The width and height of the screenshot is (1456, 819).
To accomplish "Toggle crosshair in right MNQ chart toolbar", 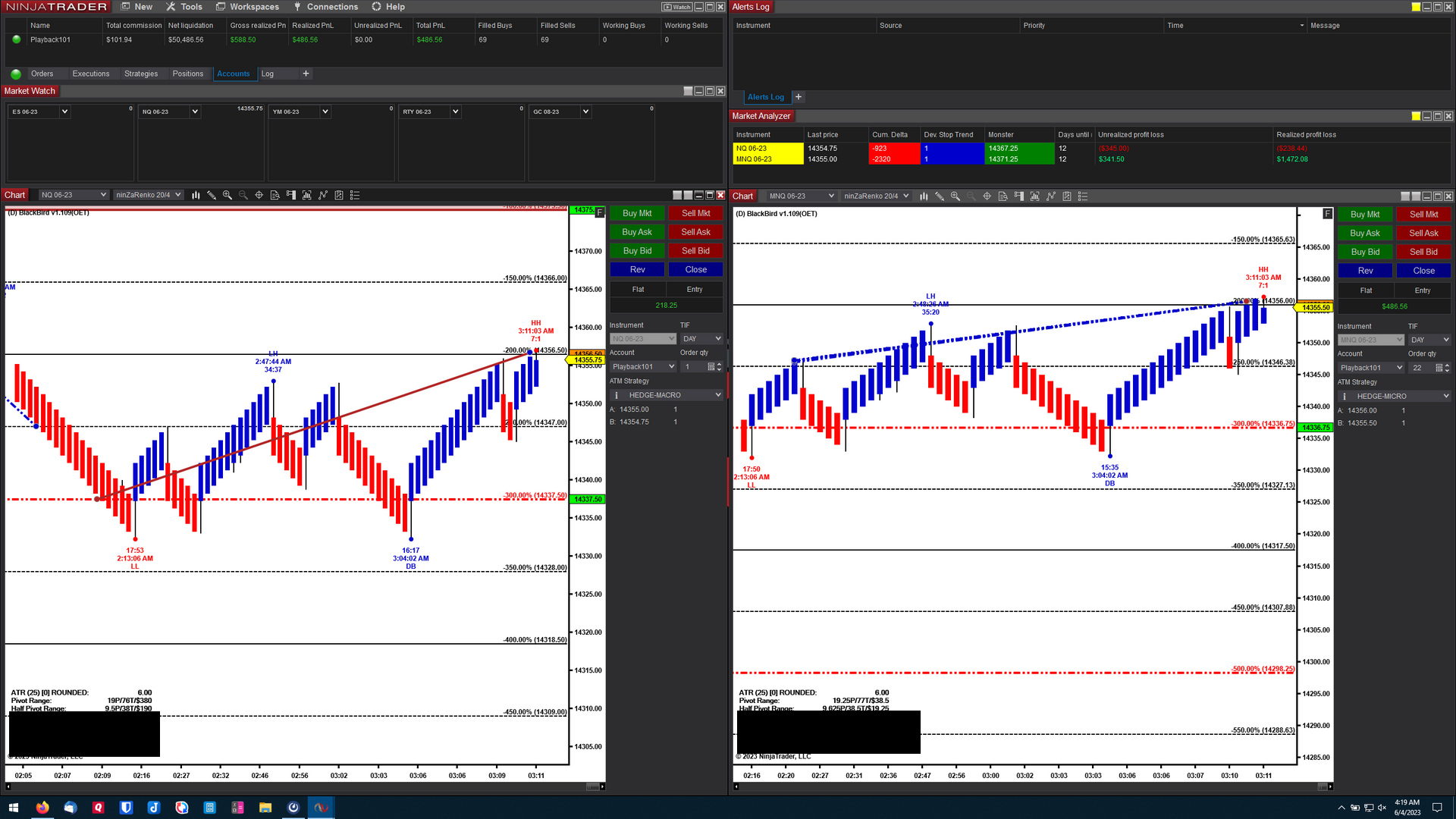I will (987, 196).
